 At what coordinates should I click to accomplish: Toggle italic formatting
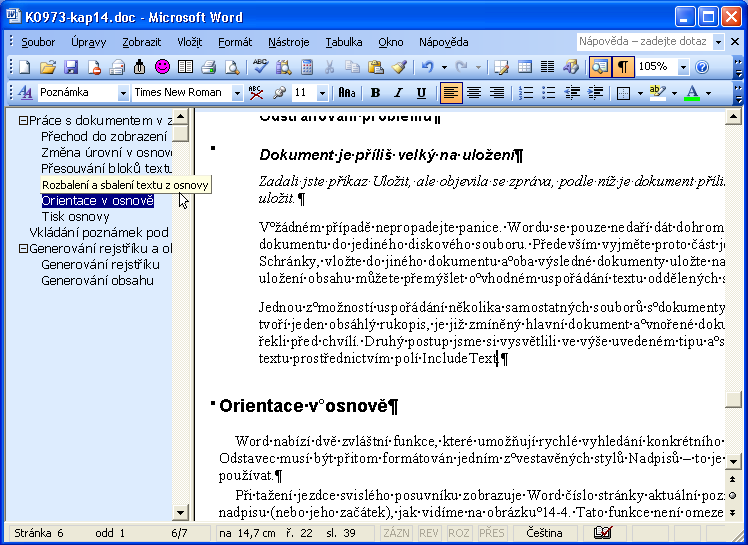(398, 93)
